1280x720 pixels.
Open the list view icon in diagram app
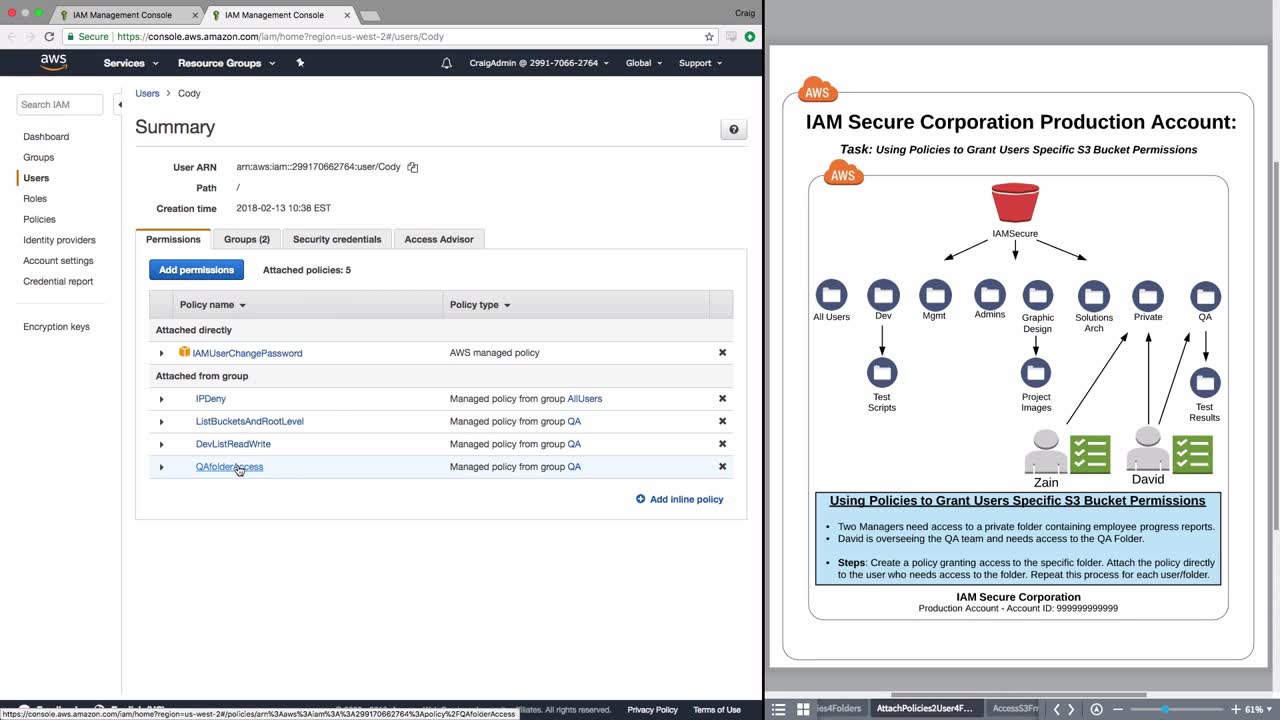click(x=779, y=709)
